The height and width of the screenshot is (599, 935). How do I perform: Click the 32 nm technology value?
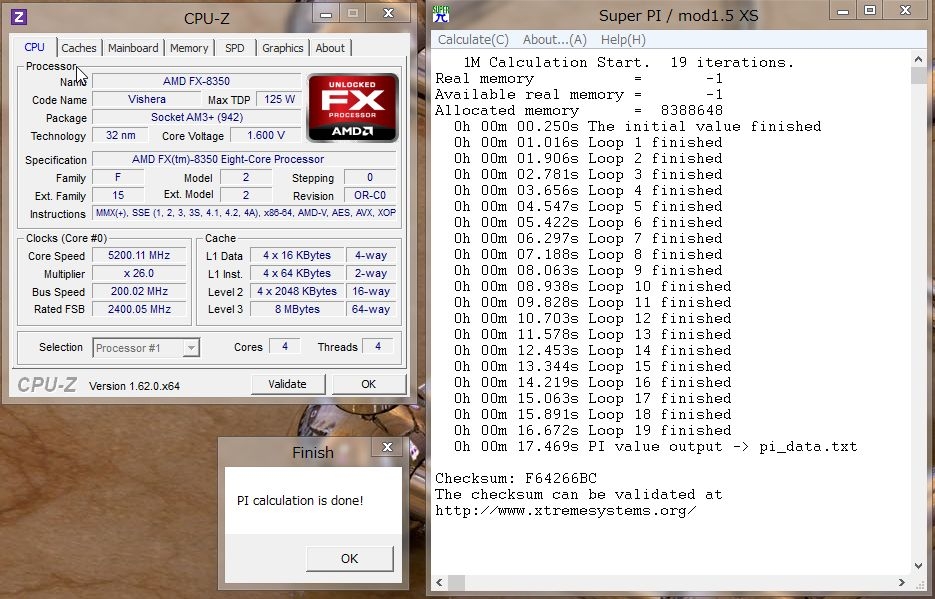click(120, 135)
